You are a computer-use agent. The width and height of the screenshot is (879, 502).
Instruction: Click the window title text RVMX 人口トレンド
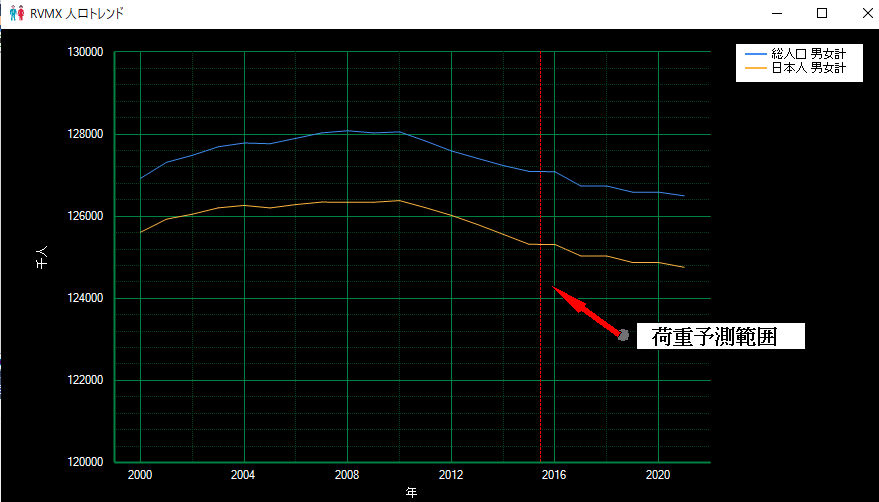(x=78, y=14)
